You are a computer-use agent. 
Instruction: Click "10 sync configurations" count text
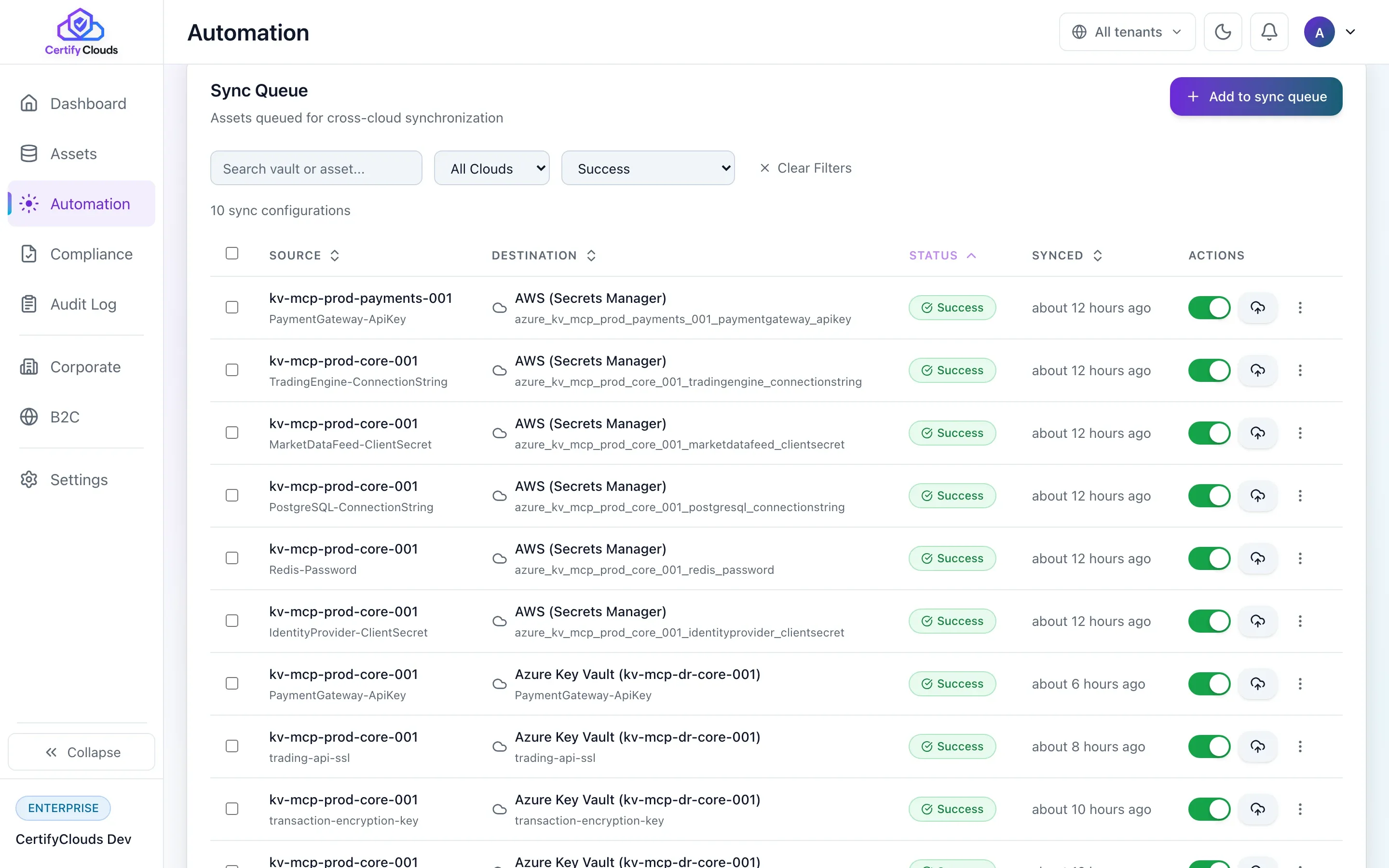280,211
